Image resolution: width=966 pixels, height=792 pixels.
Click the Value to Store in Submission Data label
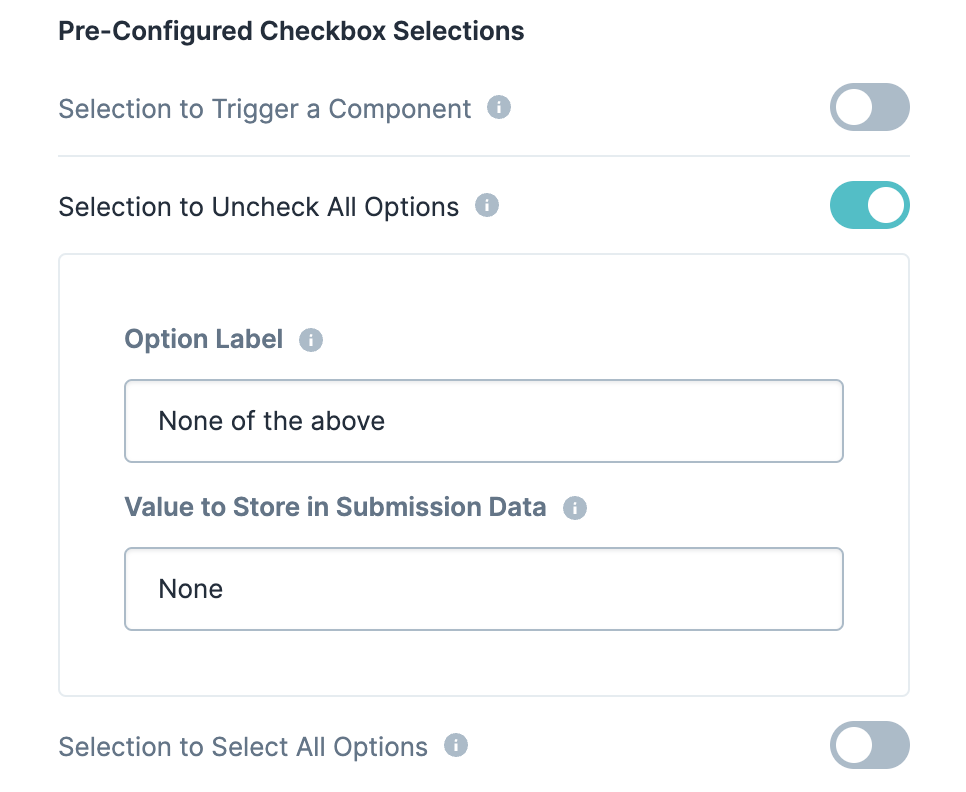tap(335, 507)
